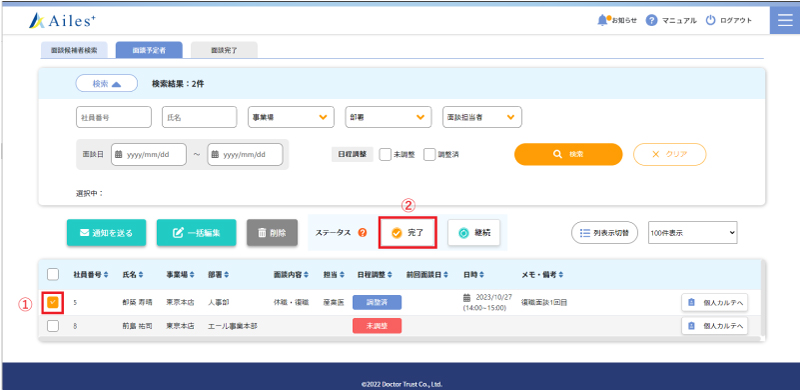This screenshot has width=800, height=390.
Task: Sort by 面談内容 column arrows
Action: tap(307, 275)
